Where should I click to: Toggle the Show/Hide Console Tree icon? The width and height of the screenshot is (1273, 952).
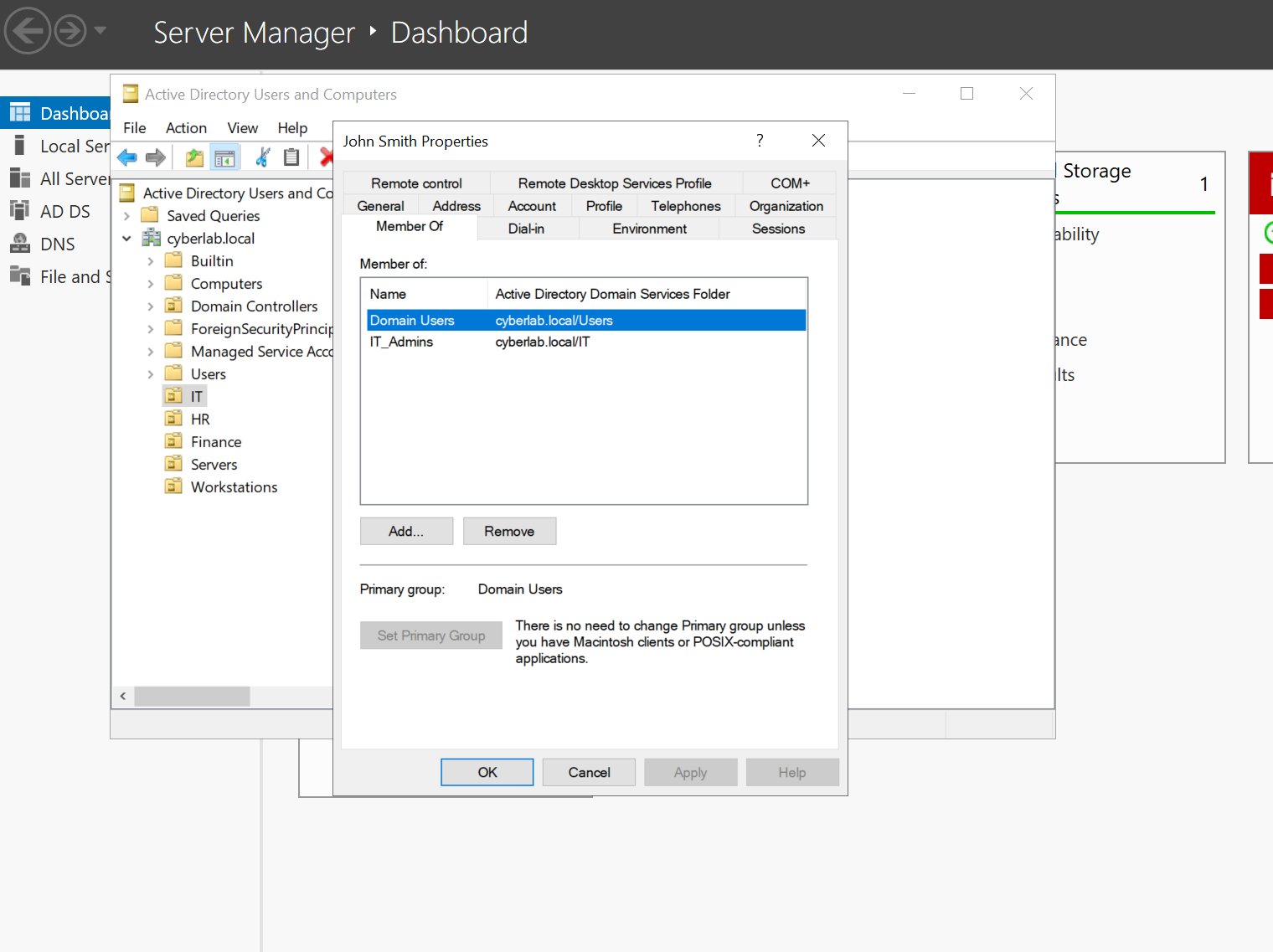[224, 157]
